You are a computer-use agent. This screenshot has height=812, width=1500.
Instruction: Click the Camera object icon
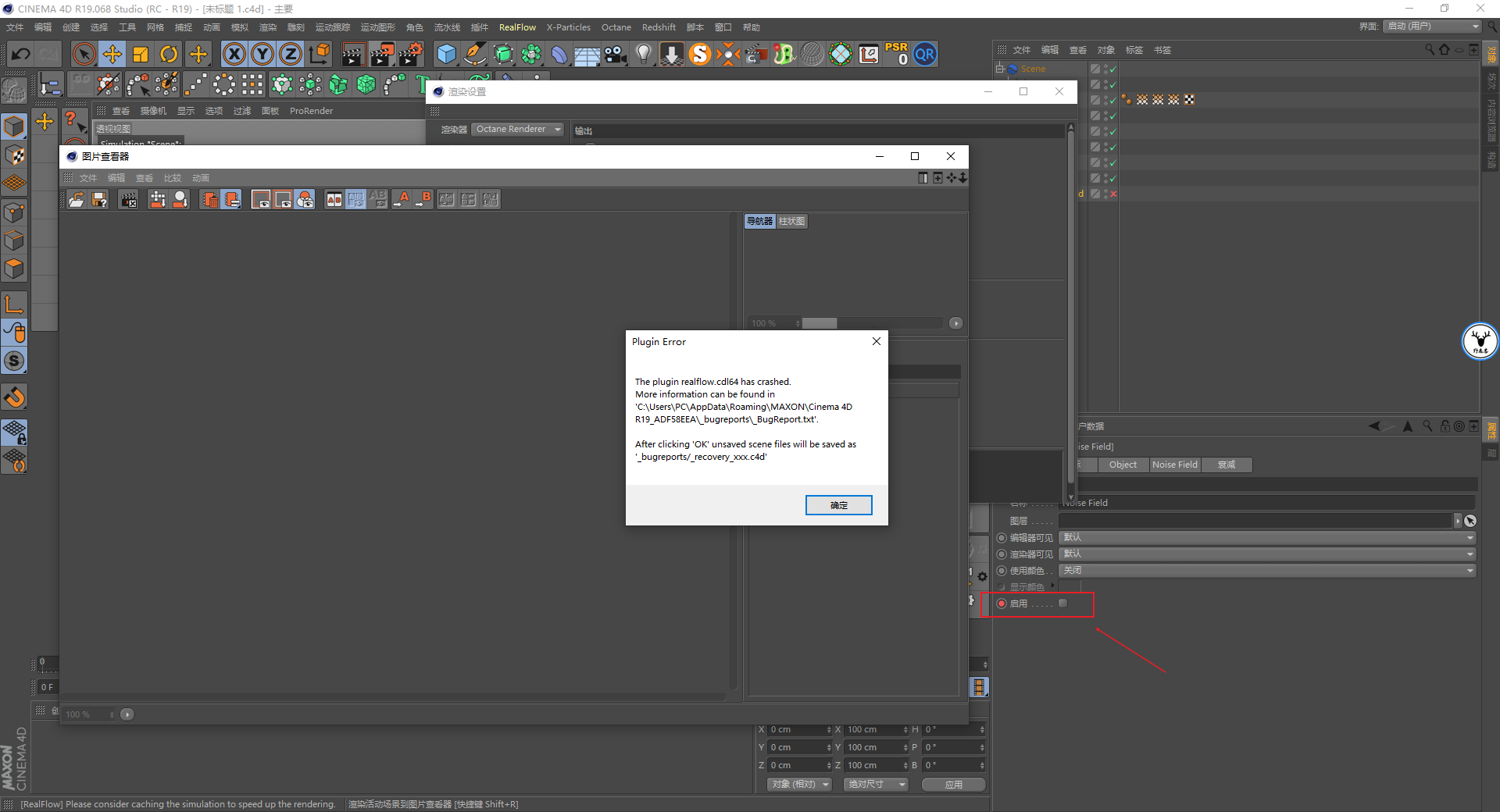[616, 54]
